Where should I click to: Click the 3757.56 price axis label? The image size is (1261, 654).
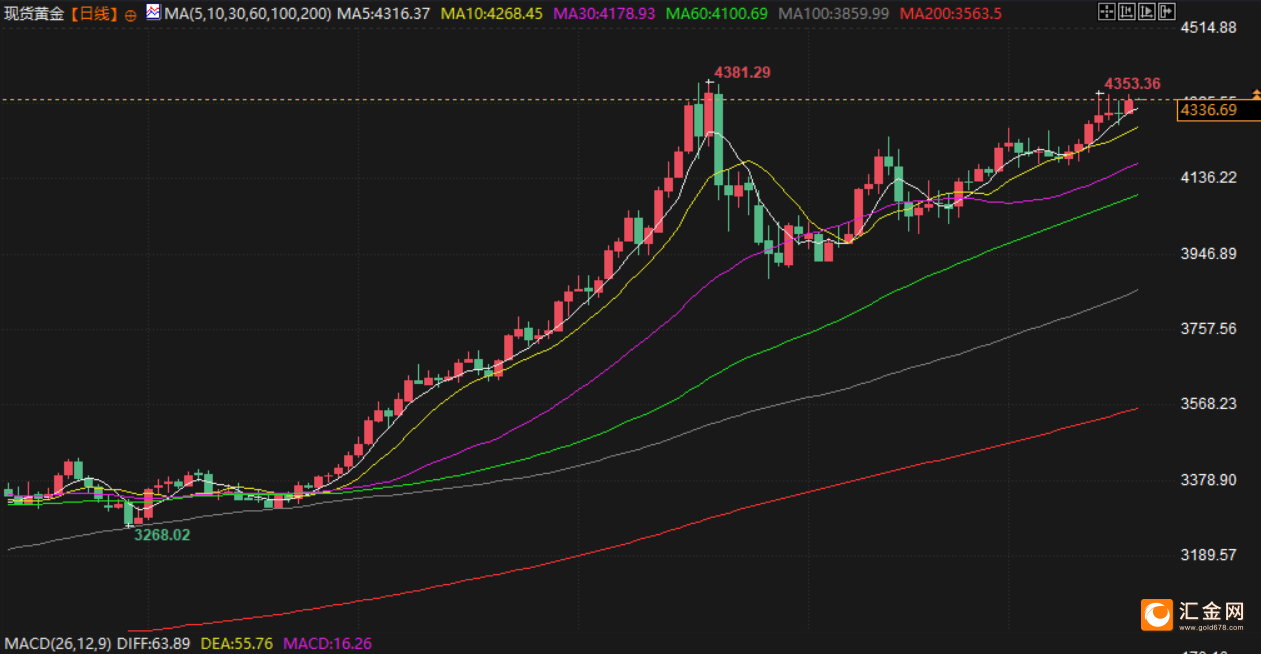[1209, 329]
